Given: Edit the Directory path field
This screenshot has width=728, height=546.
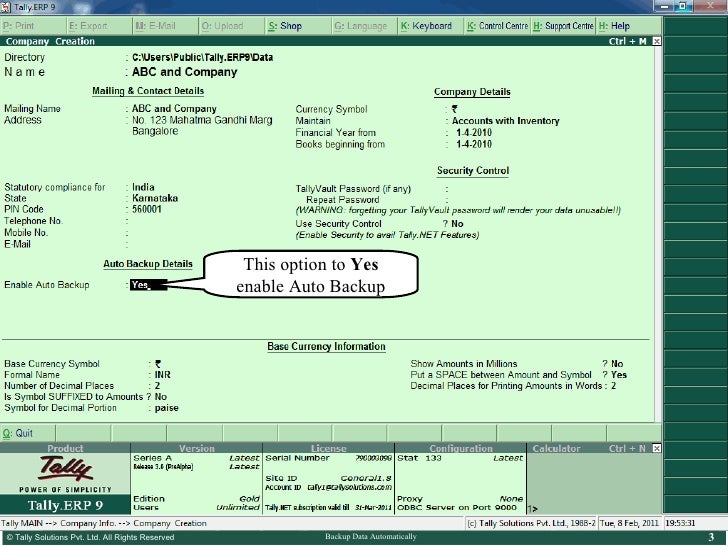Looking at the screenshot, I should tap(202, 58).
